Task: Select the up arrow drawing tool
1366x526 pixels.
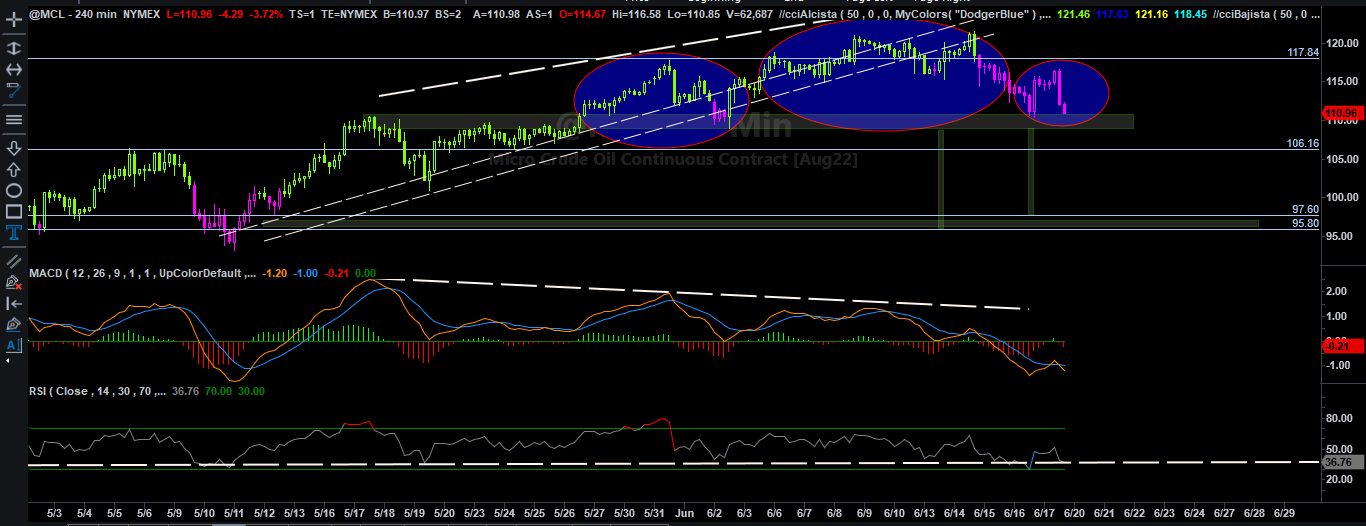Action: point(14,168)
